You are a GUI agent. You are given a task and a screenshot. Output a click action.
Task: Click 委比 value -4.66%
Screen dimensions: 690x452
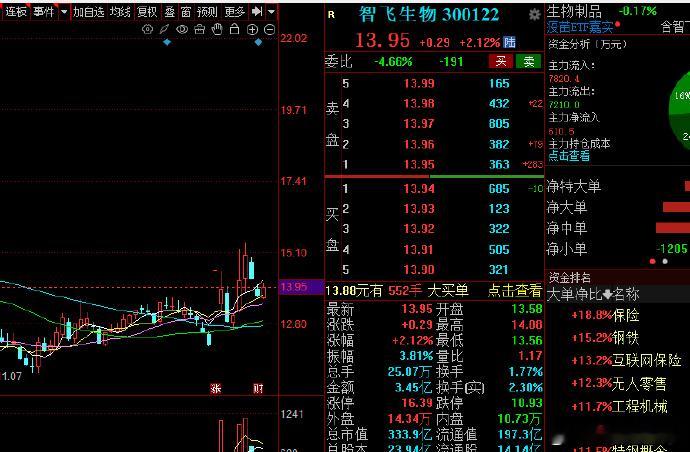click(393, 62)
